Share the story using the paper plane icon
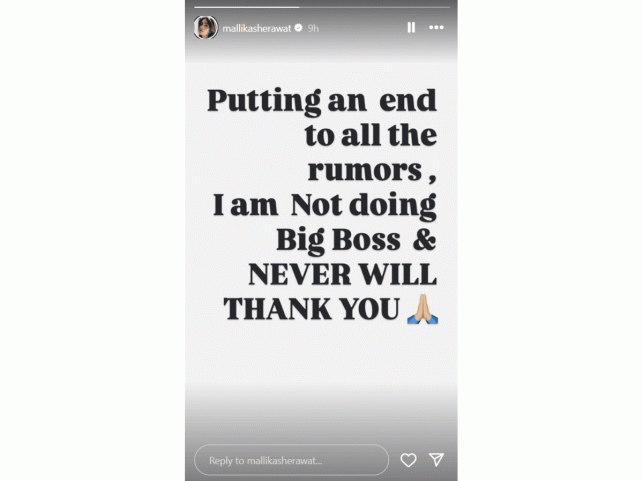 pos(436,460)
